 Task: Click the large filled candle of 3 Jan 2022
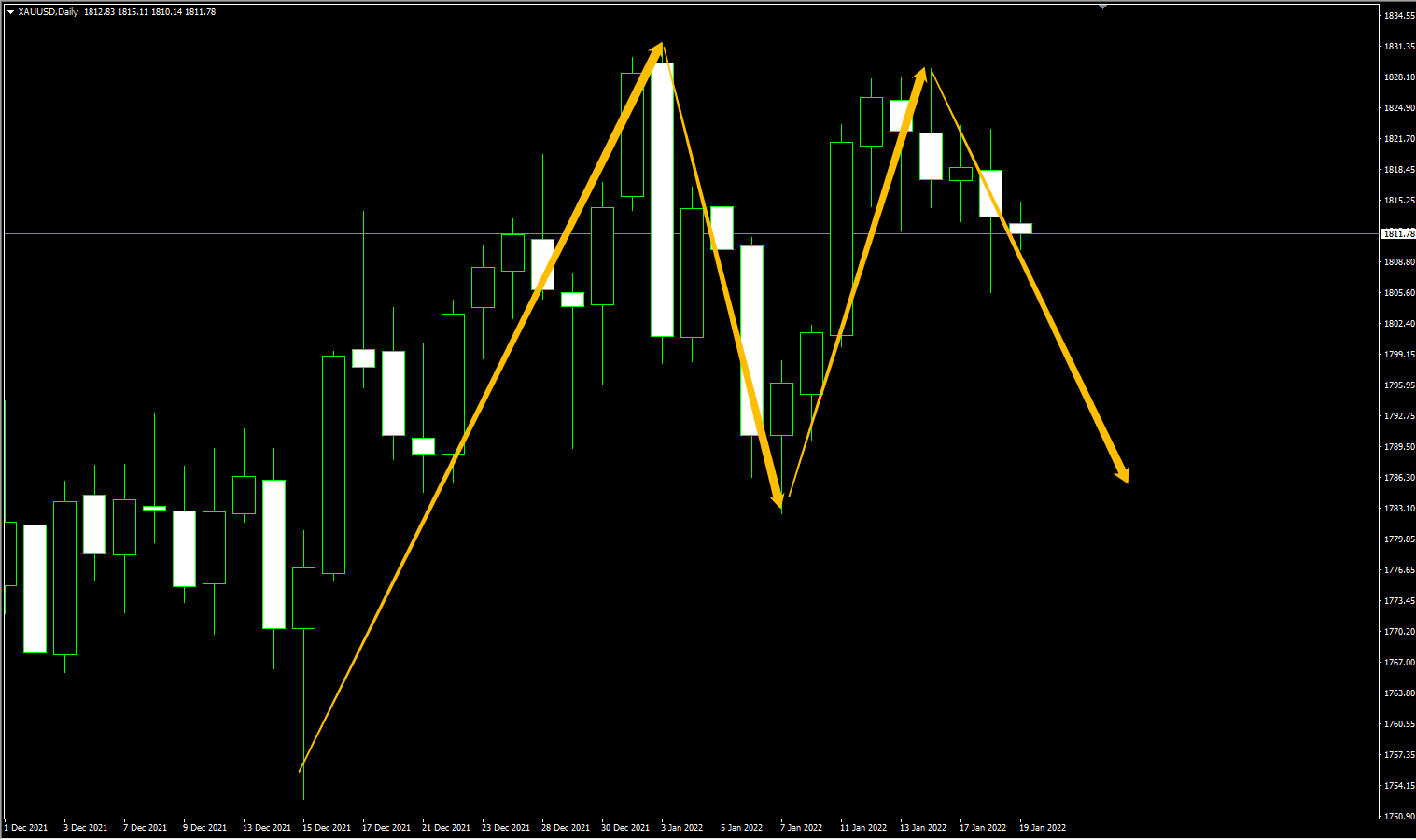point(662,200)
